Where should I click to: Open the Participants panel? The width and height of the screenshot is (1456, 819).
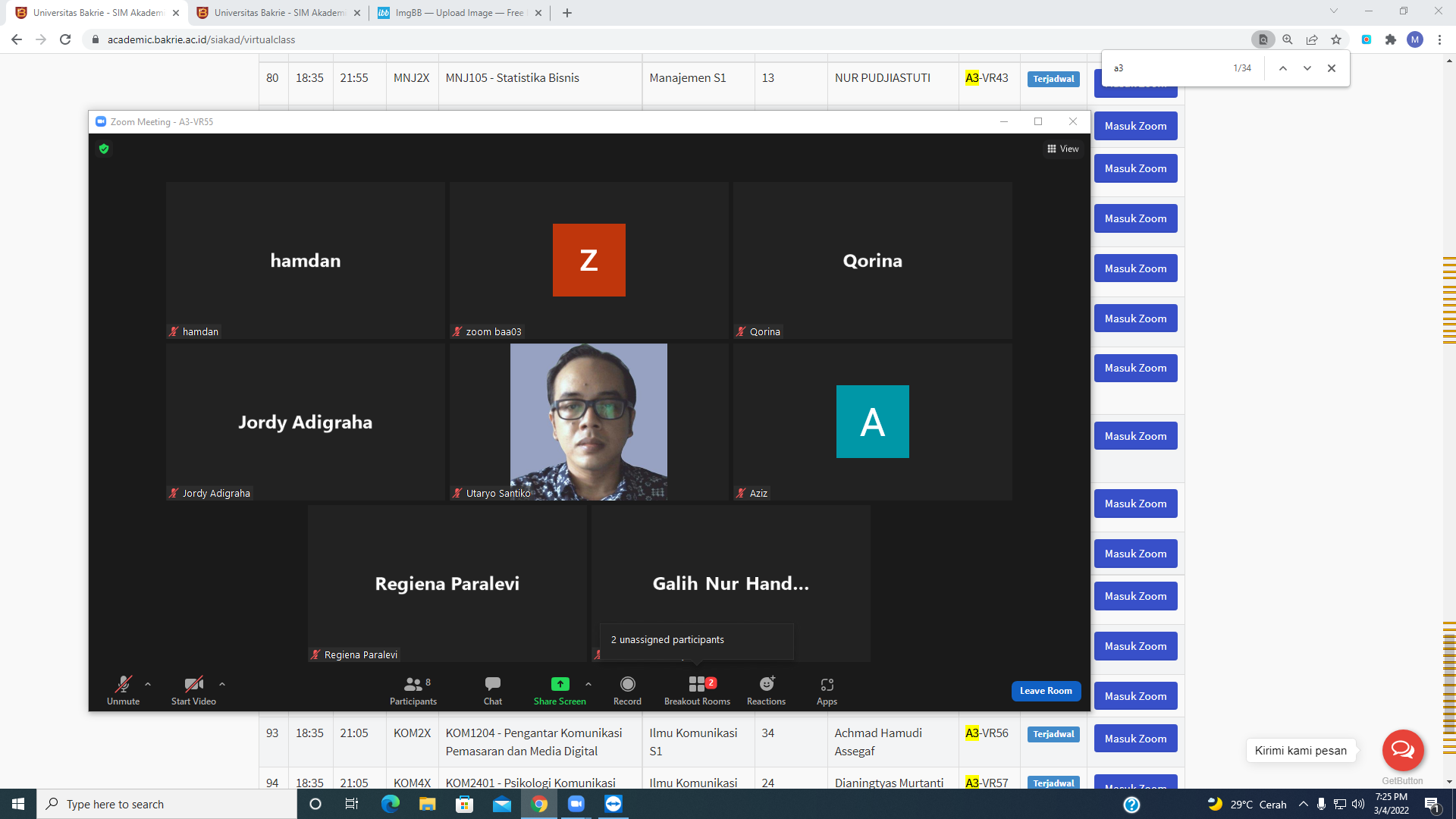pyautogui.click(x=413, y=690)
